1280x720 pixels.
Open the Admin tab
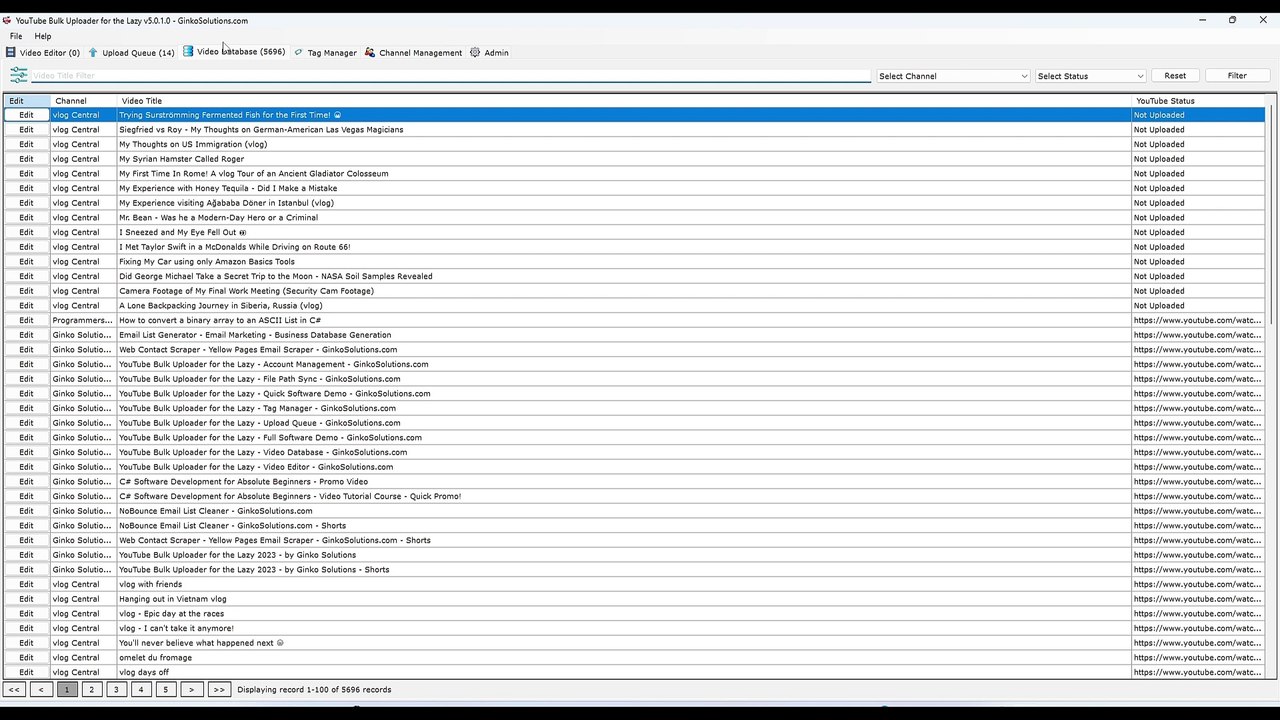pos(489,52)
